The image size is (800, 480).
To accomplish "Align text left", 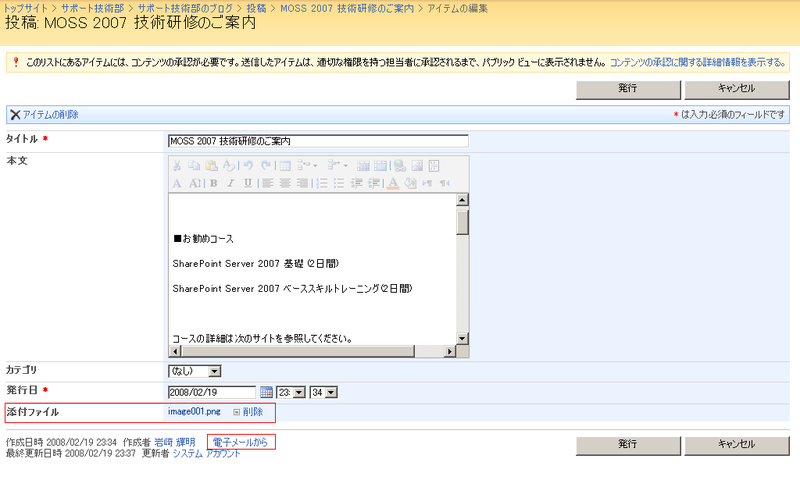I will point(267,183).
